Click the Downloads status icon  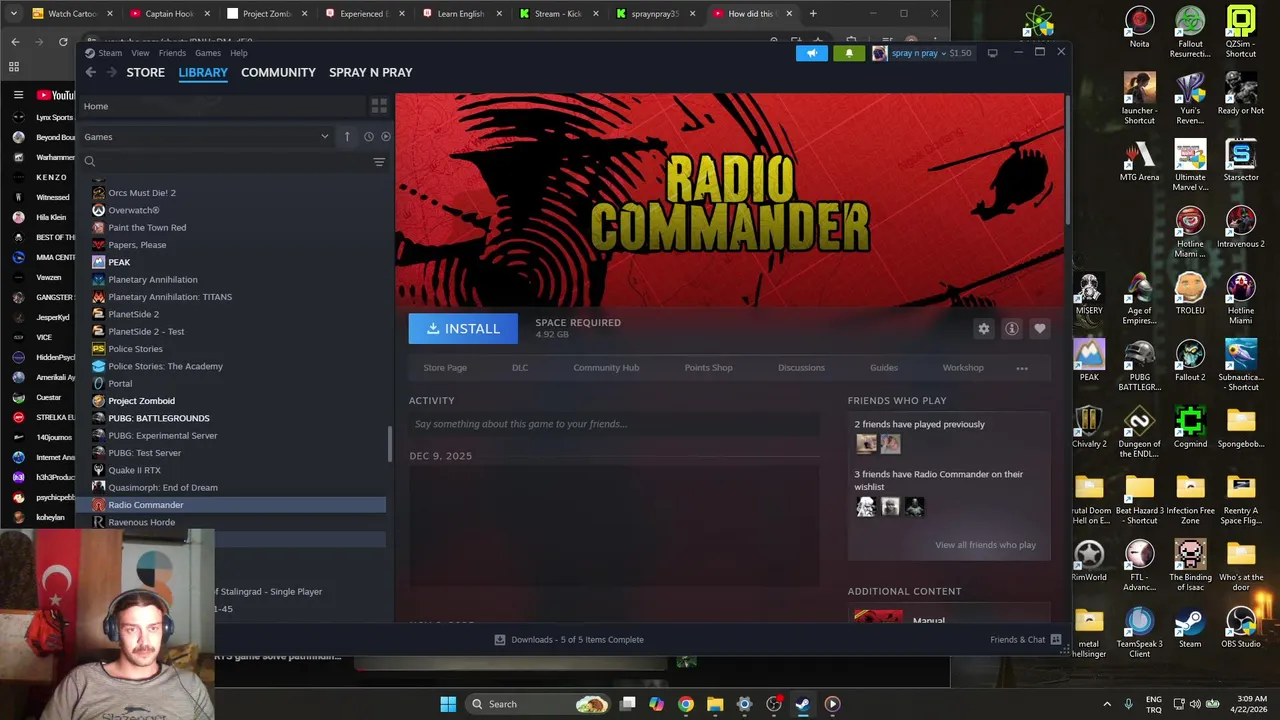pos(500,639)
